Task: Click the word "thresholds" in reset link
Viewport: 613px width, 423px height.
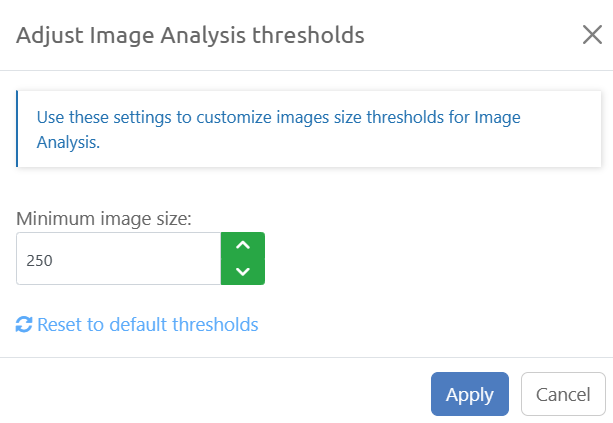Action: [x=216, y=324]
